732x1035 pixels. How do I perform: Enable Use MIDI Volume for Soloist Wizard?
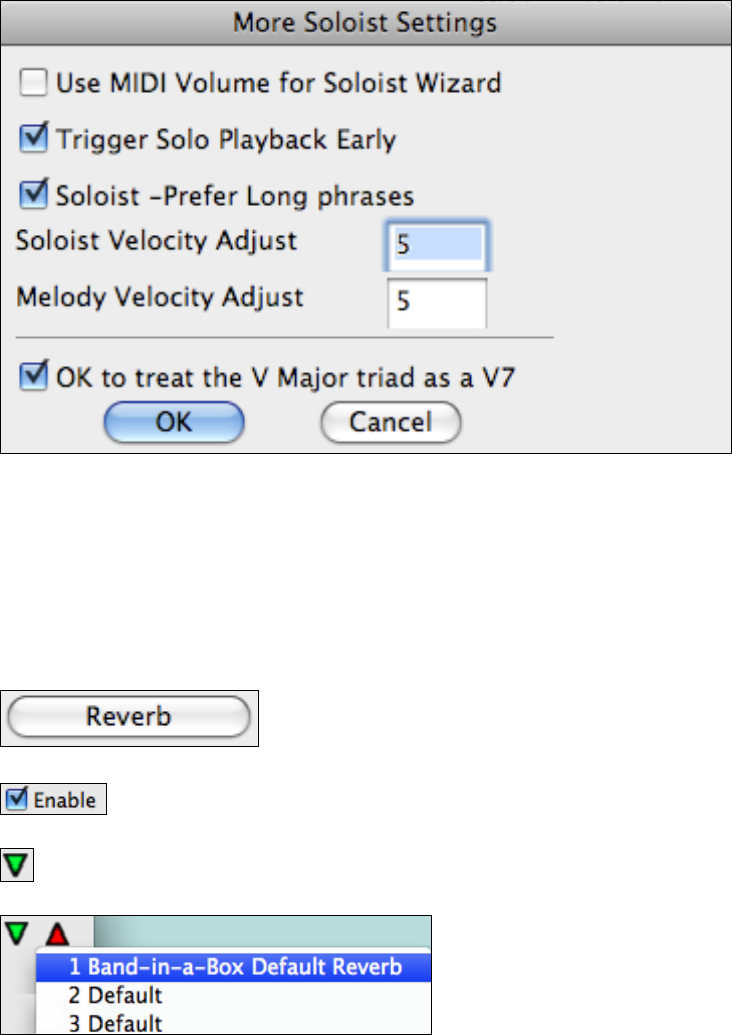[x=34, y=84]
